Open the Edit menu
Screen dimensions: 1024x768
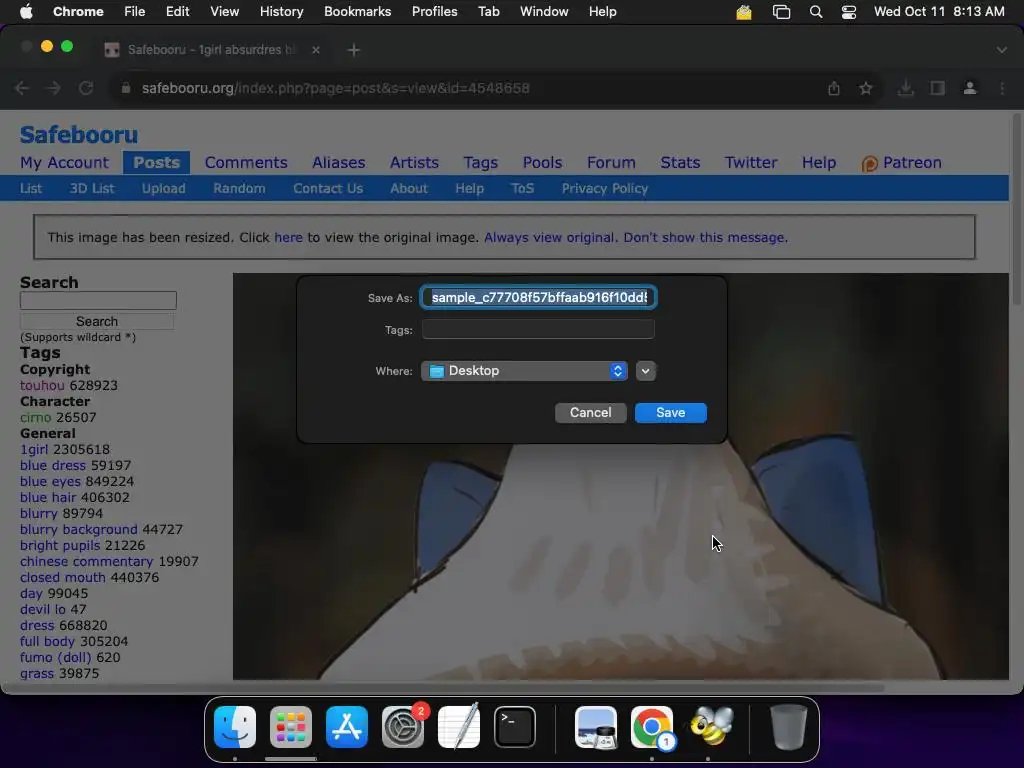pyautogui.click(x=177, y=12)
